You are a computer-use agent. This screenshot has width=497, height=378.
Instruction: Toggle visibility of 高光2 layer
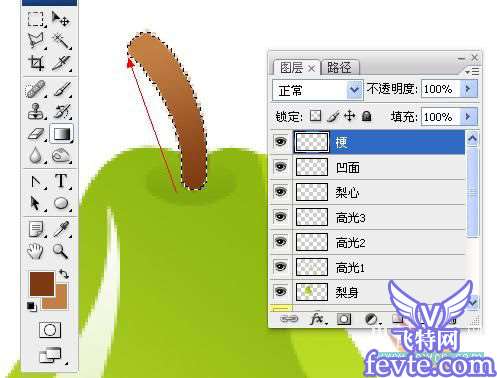tap(281, 241)
